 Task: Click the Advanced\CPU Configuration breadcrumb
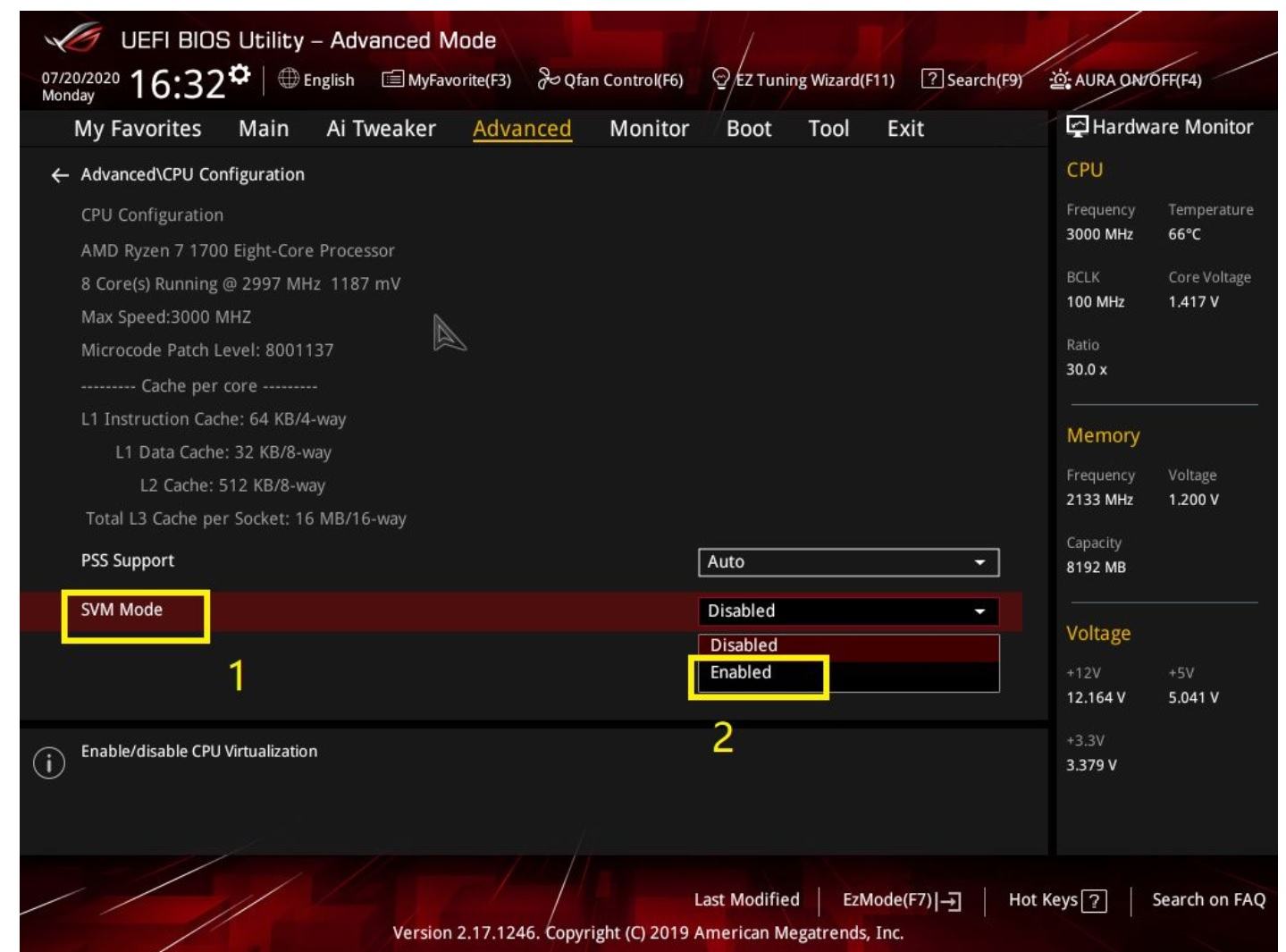click(x=192, y=175)
